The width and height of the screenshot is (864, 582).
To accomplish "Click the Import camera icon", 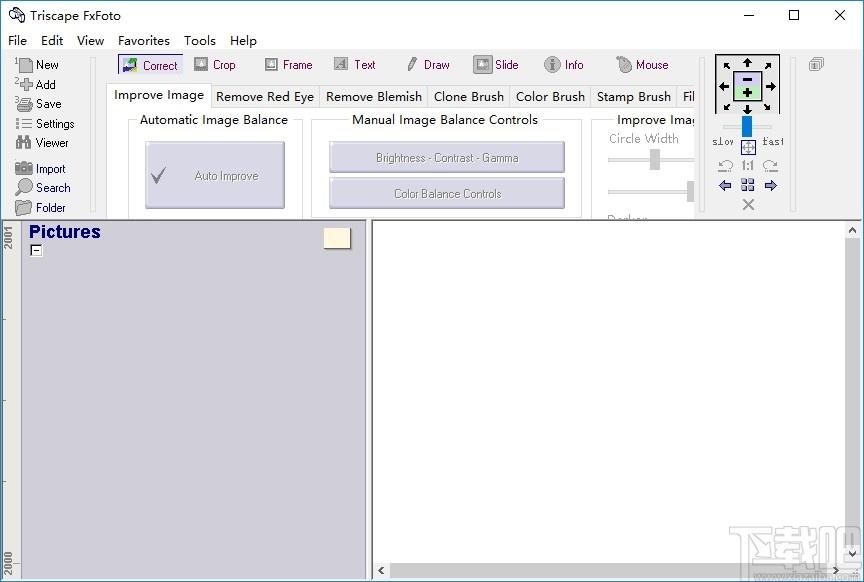I will pos(24,168).
